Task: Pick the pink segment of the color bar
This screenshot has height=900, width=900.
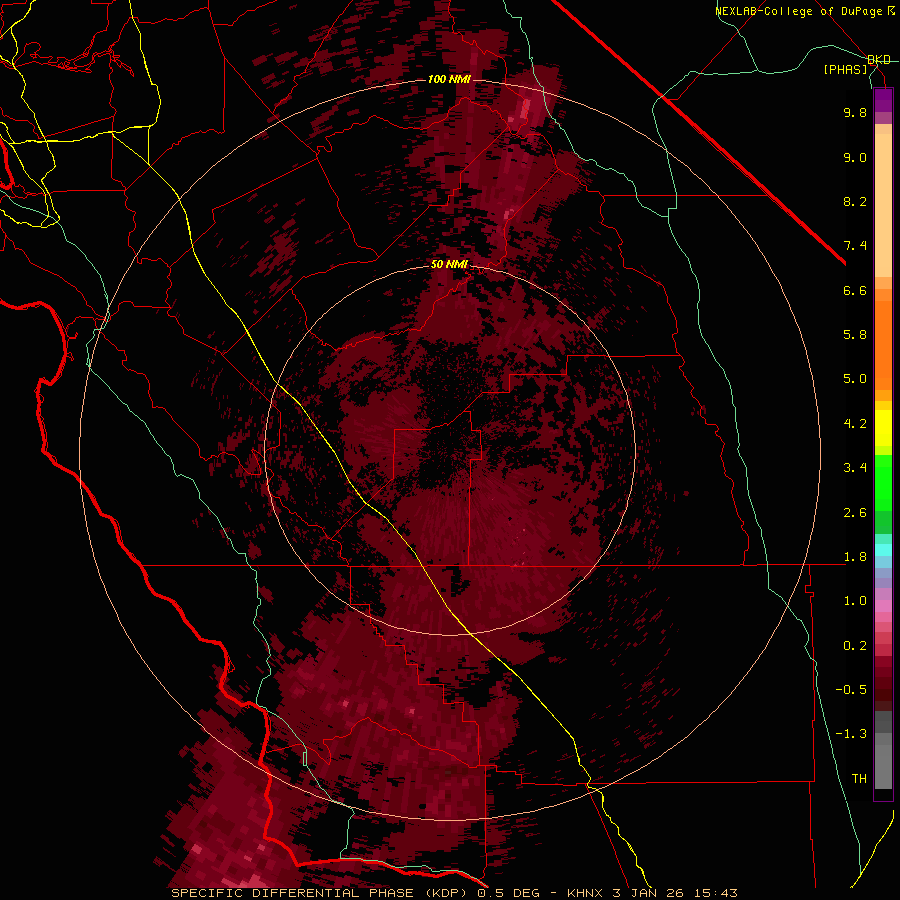Action: coord(883,606)
